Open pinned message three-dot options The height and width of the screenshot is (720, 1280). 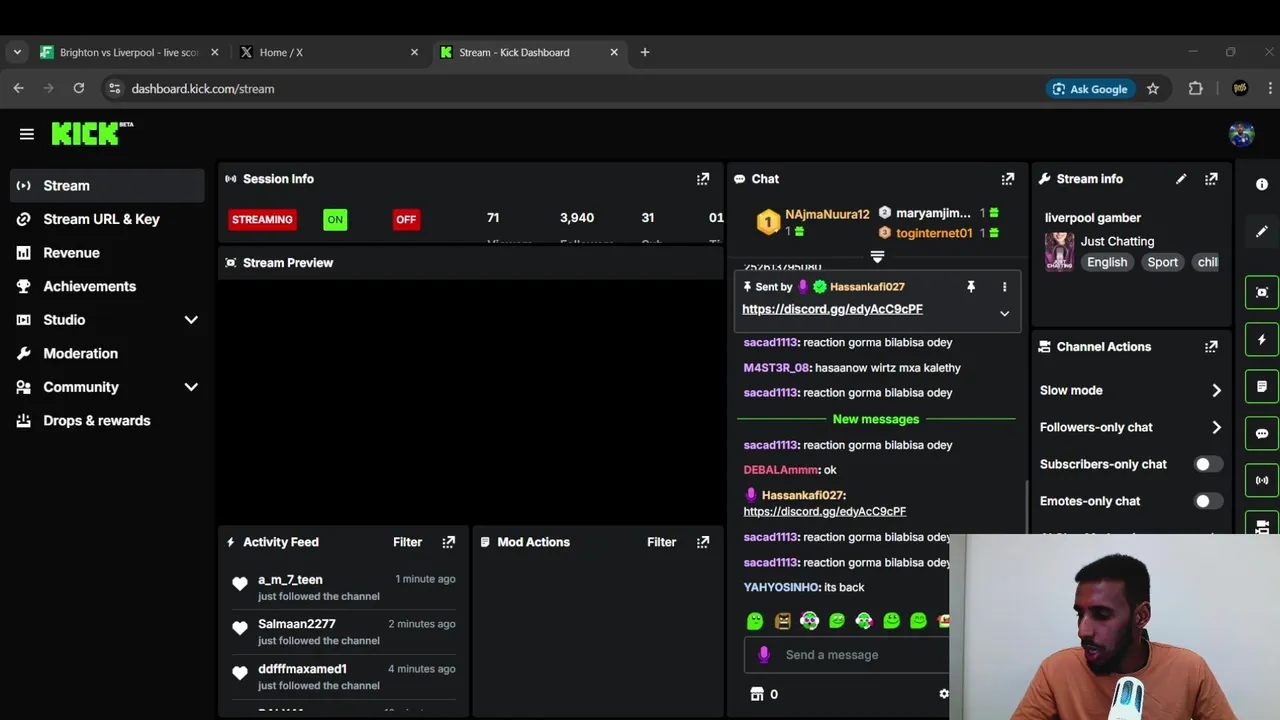pos(1004,287)
